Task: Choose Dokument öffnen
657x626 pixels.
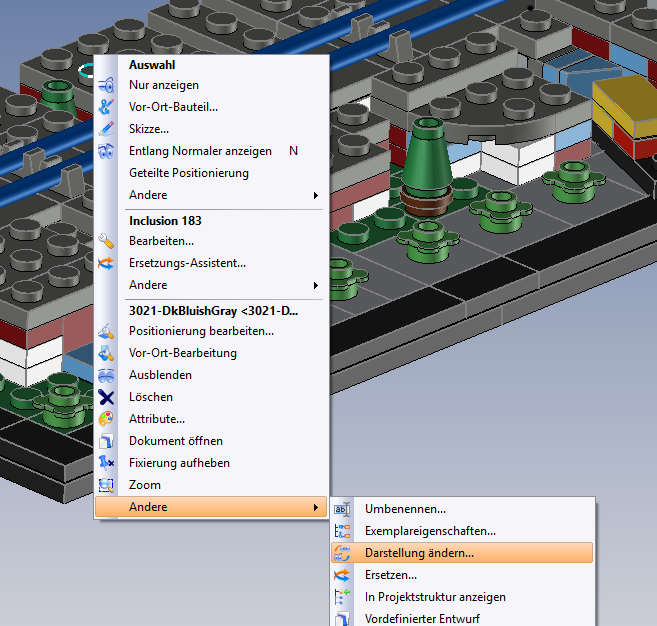Action: (211, 441)
